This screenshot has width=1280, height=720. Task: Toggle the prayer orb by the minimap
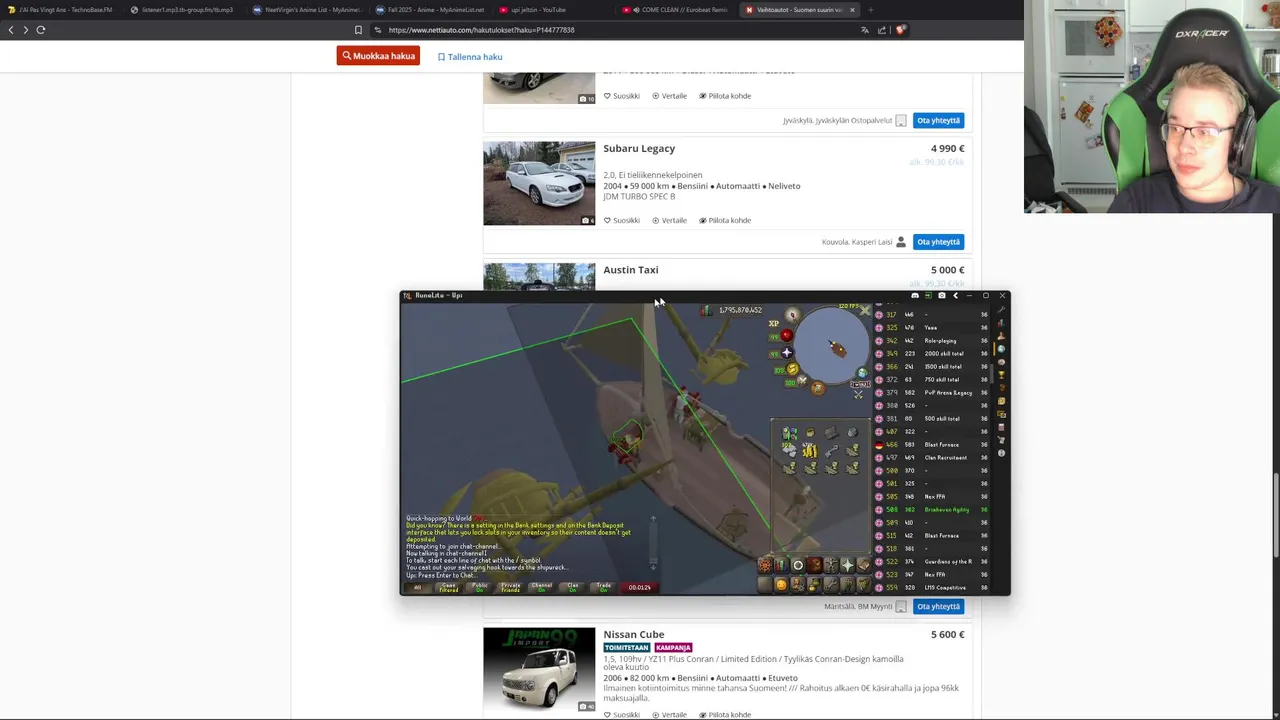tap(787, 353)
